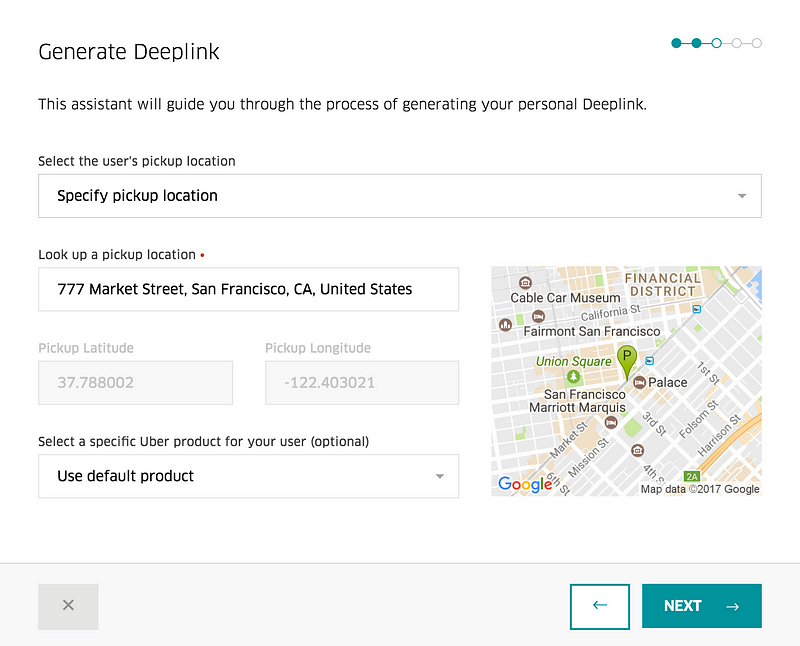Click dropdown arrow of pickup location selector
Image resolution: width=800 pixels, height=646 pixels.
point(742,196)
